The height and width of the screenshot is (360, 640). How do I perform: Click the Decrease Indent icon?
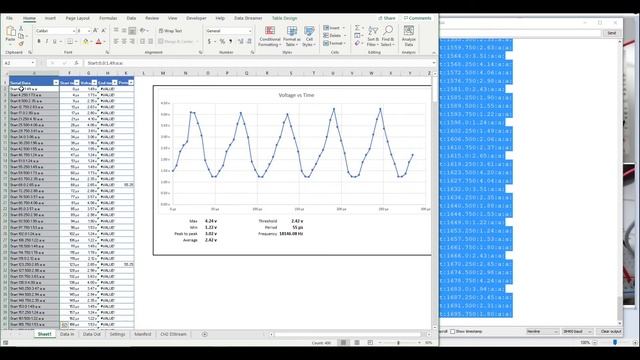tap(142, 42)
